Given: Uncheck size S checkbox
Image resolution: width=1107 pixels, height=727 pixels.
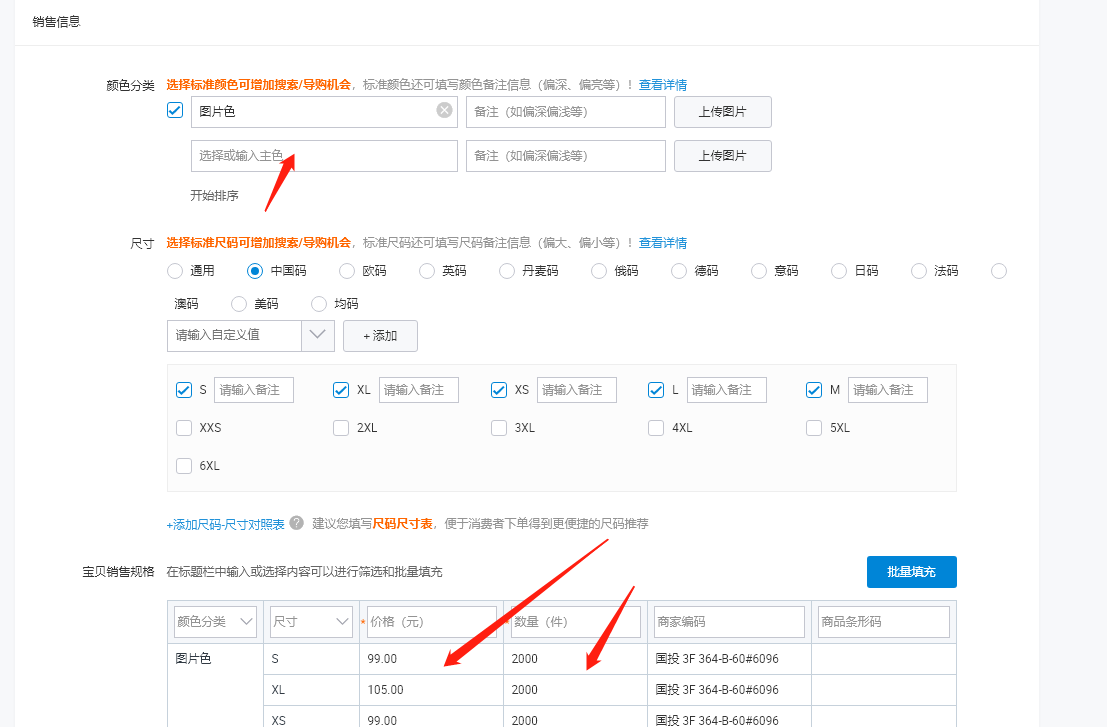Looking at the screenshot, I should click(184, 390).
